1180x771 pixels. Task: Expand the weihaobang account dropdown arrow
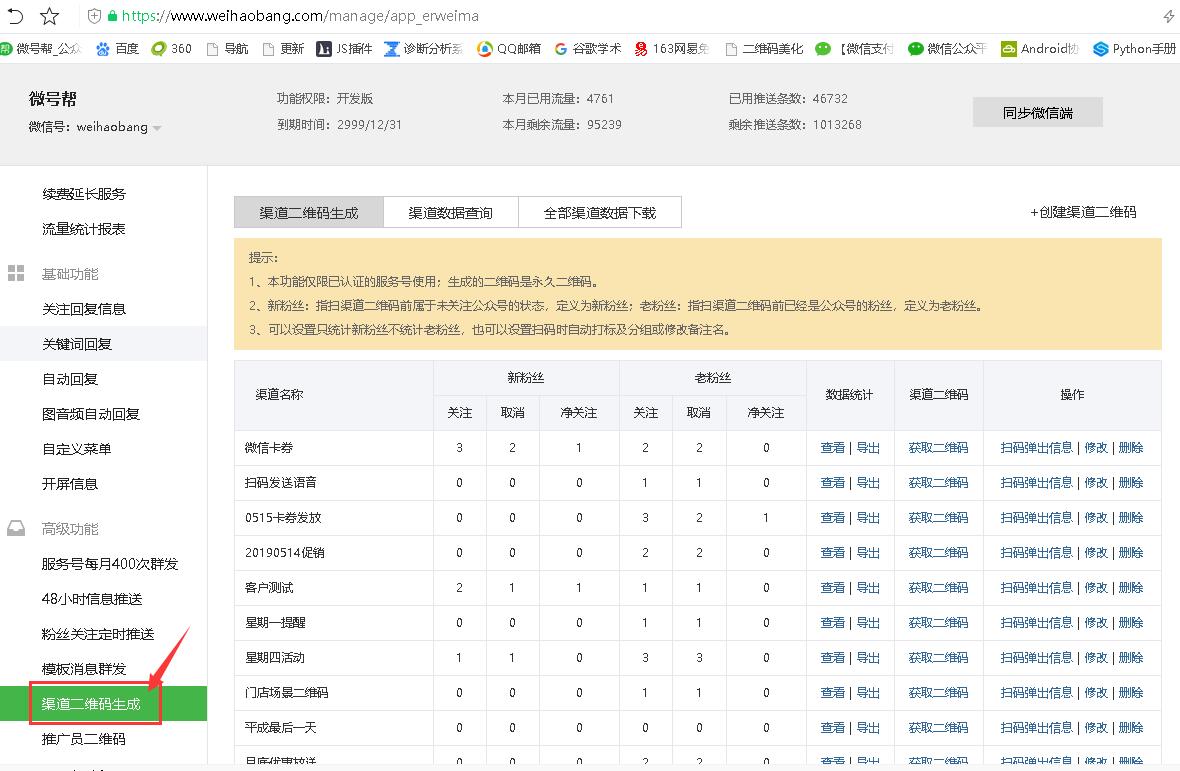click(157, 128)
